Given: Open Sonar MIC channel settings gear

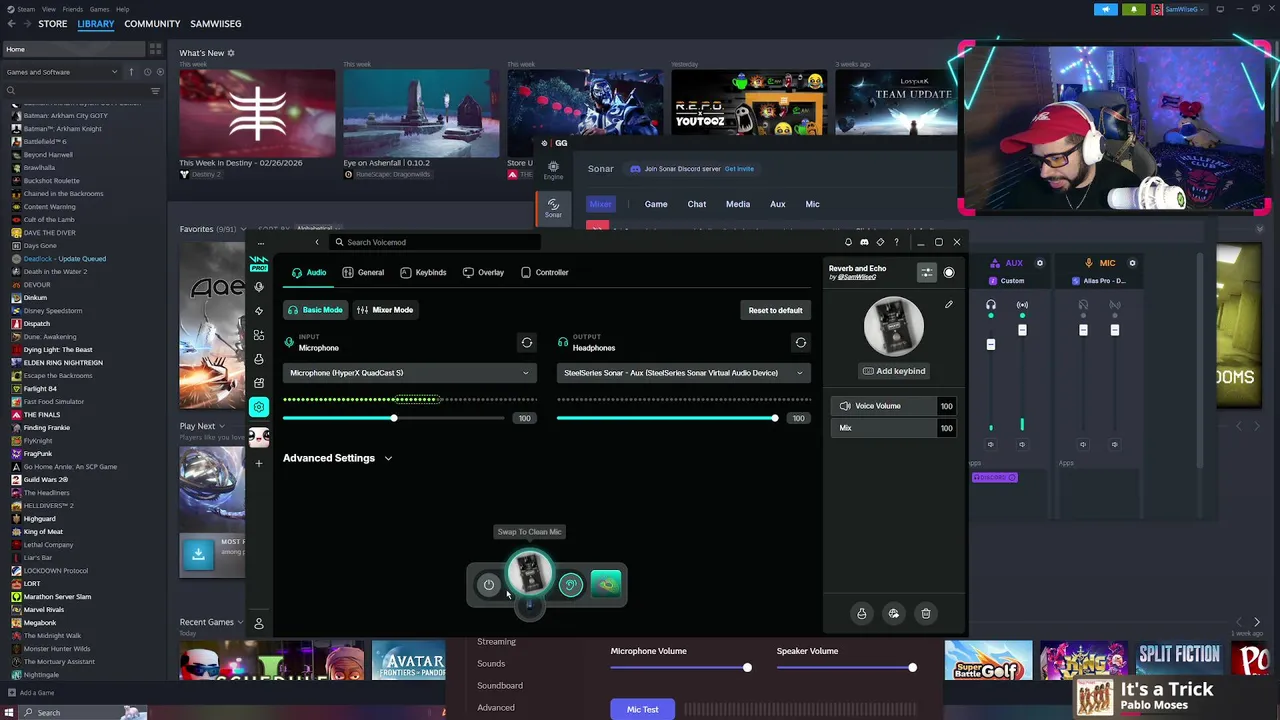Looking at the screenshot, I should pos(1132,263).
